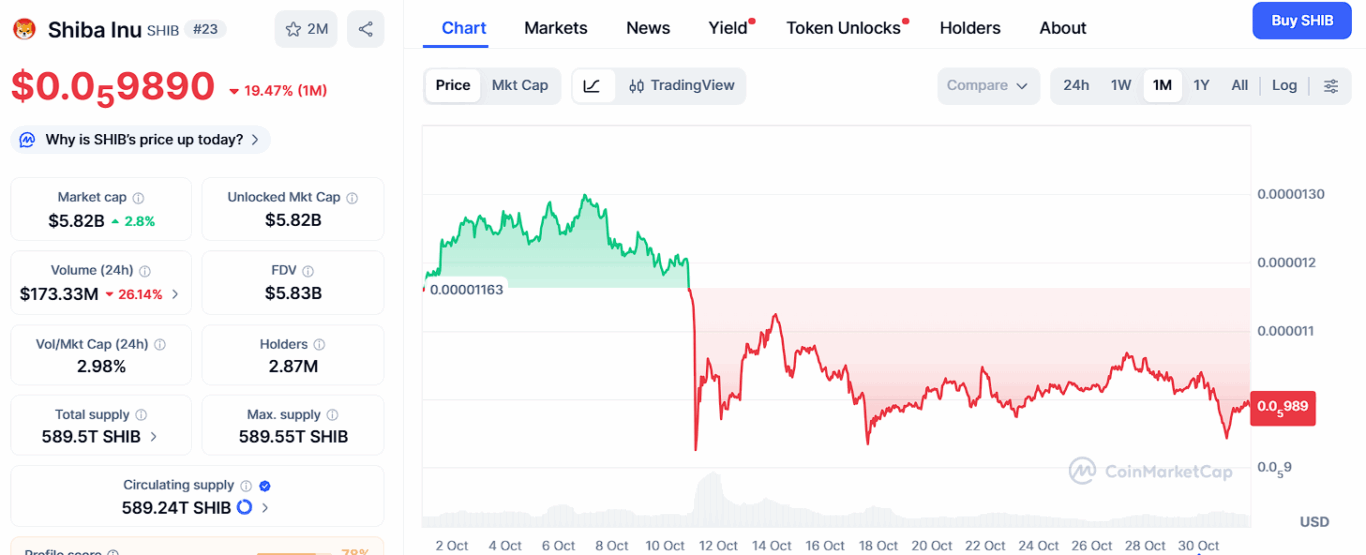Click the share icon near the coin name
The height and width of the screenshot is (555, 1366).
click(366, 29)
